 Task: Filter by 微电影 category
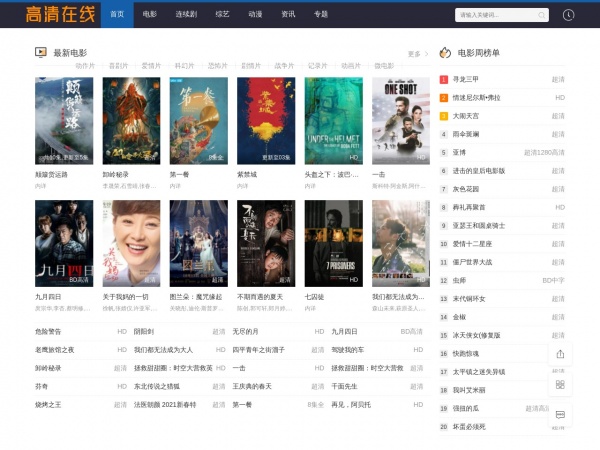click(x=384, y=66)
